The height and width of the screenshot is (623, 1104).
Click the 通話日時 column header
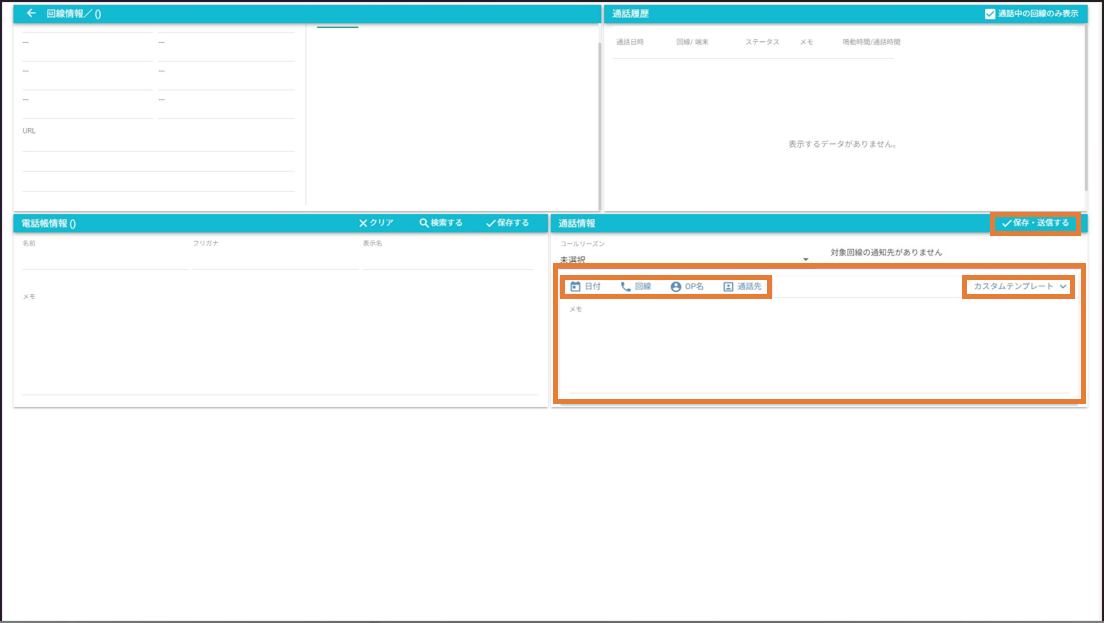coord(630,42)
